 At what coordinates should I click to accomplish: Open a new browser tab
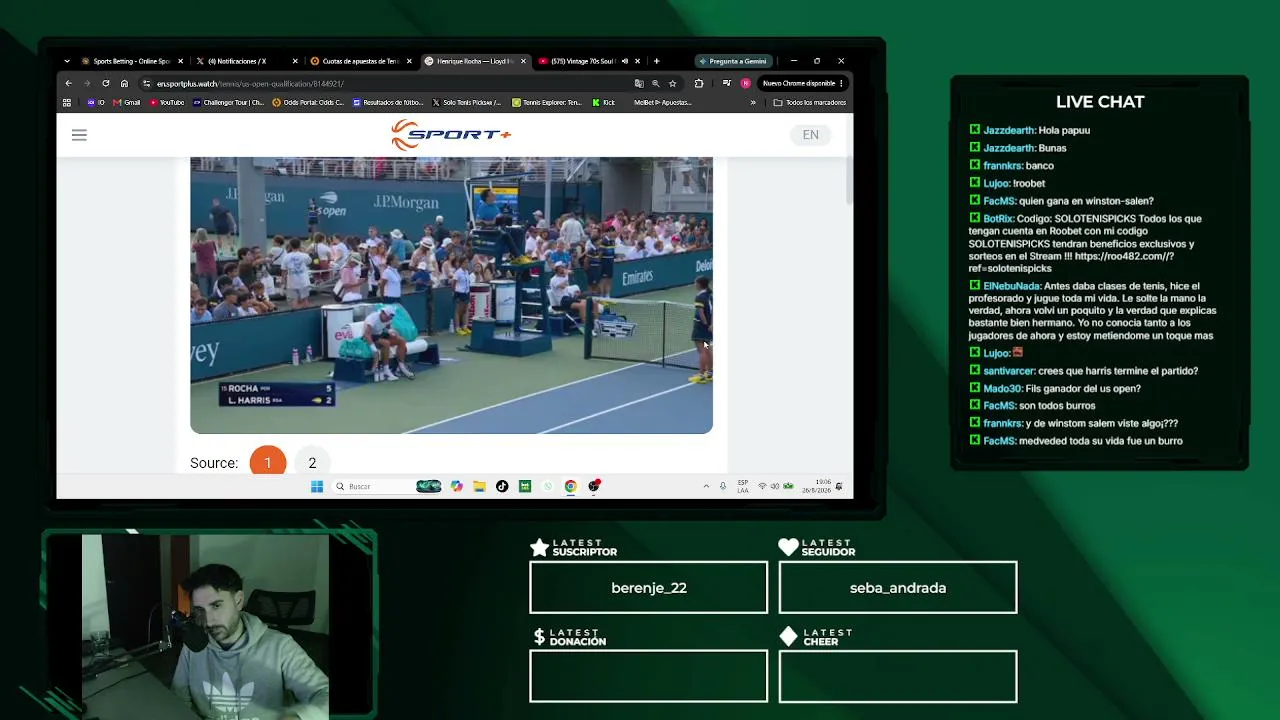(656, 61)
